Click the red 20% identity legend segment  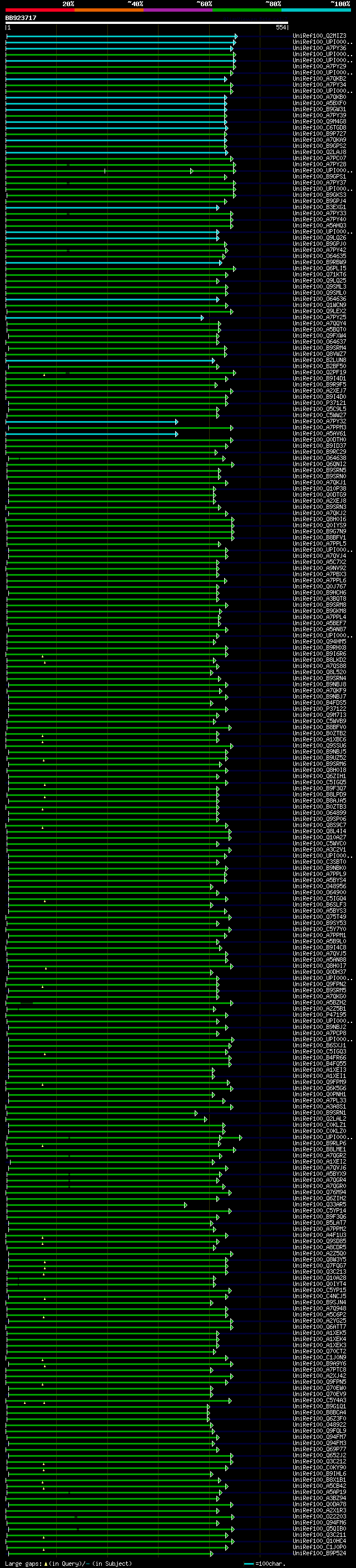point(40,10)
